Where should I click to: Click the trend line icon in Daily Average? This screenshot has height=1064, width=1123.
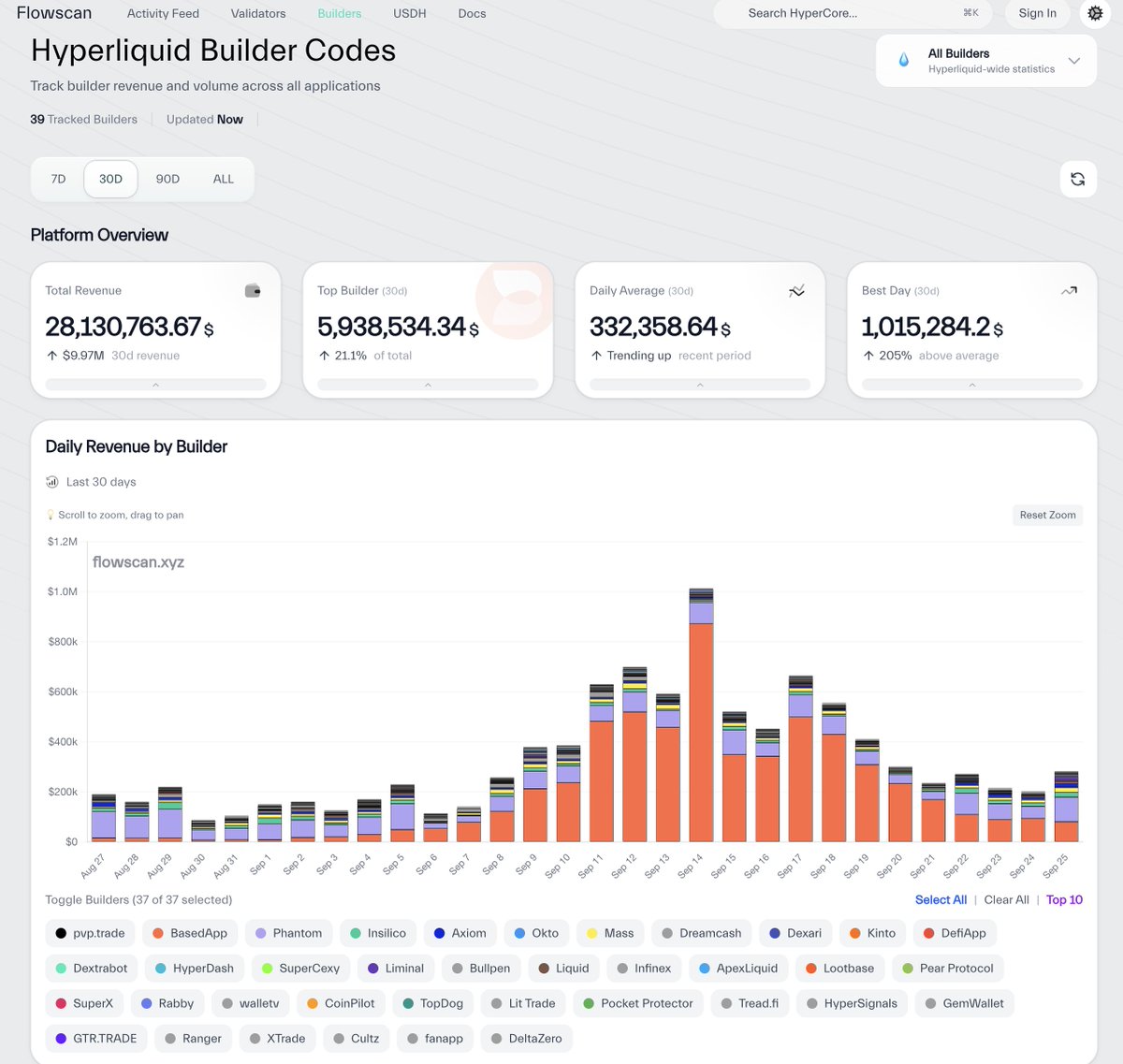796,291
